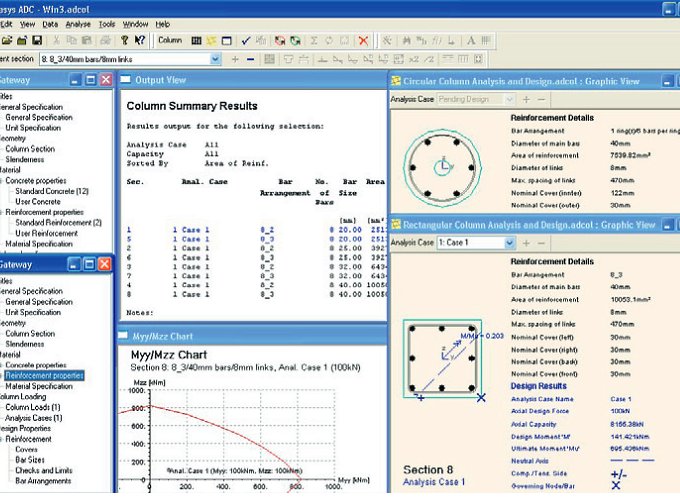Click the letter A text-style icon
The image size is (680, 498).
pyautogui.click(x=471, y=41)
